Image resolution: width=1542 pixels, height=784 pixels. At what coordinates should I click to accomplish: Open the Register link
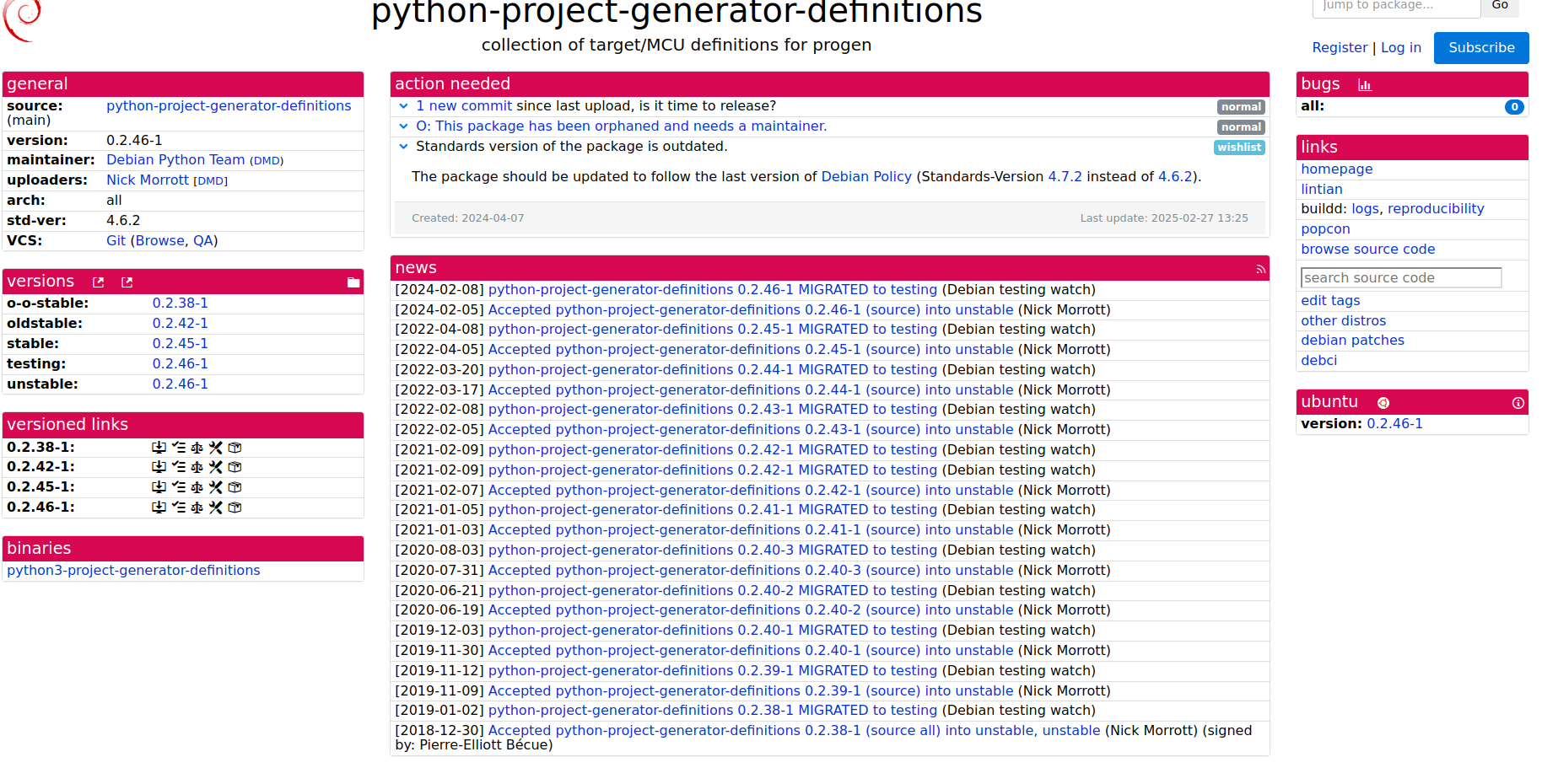(x=1340, y=48)
